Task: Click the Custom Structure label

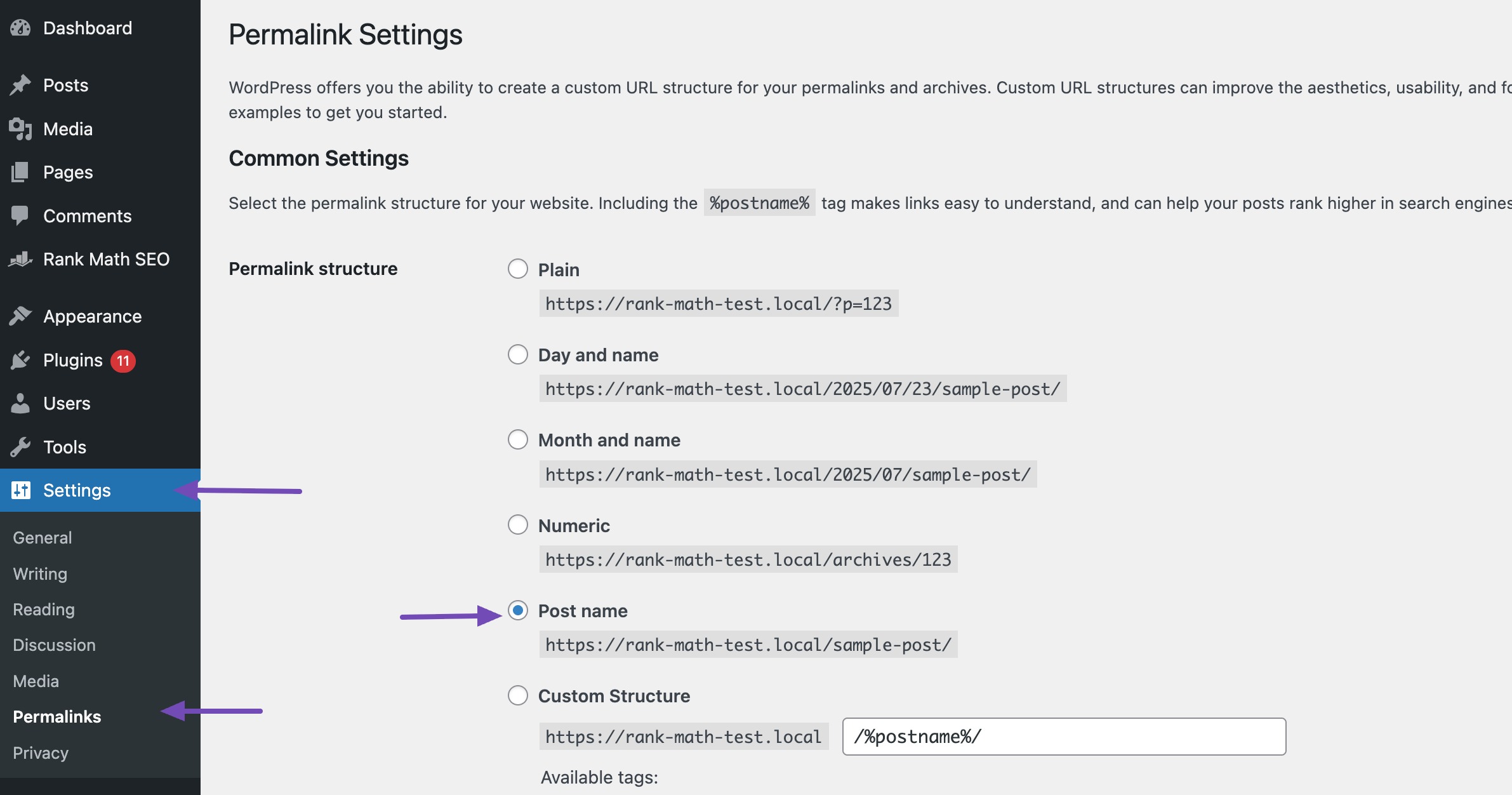Action: pos(614,696)
